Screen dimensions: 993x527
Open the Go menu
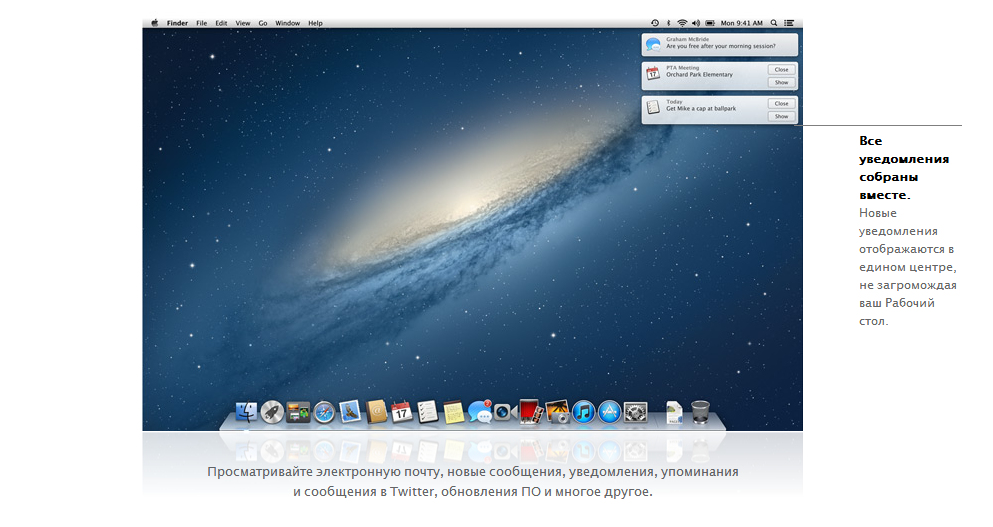pos(263,23)
